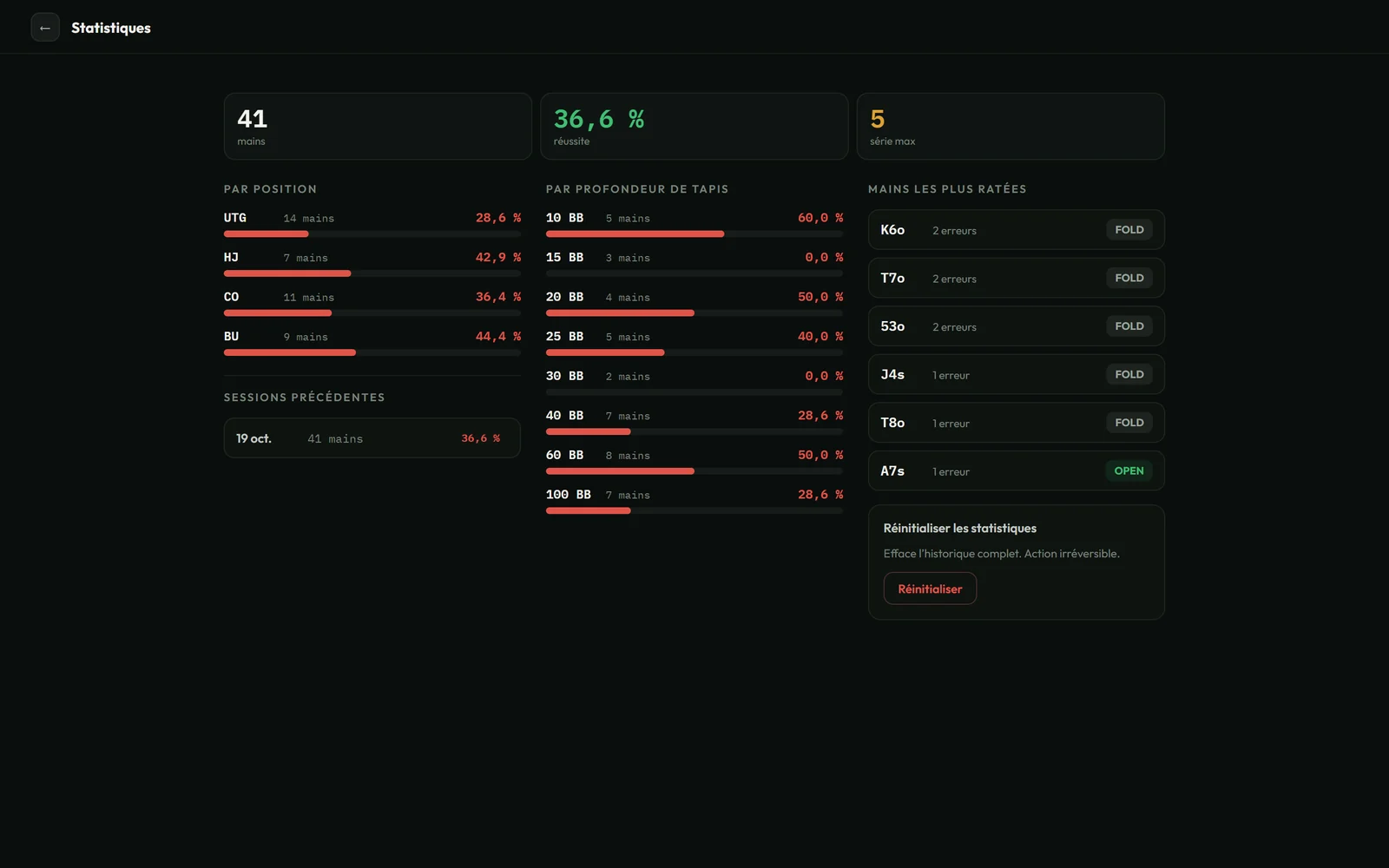Click the 40,0 % value for 25 BB

pos(820,337)
